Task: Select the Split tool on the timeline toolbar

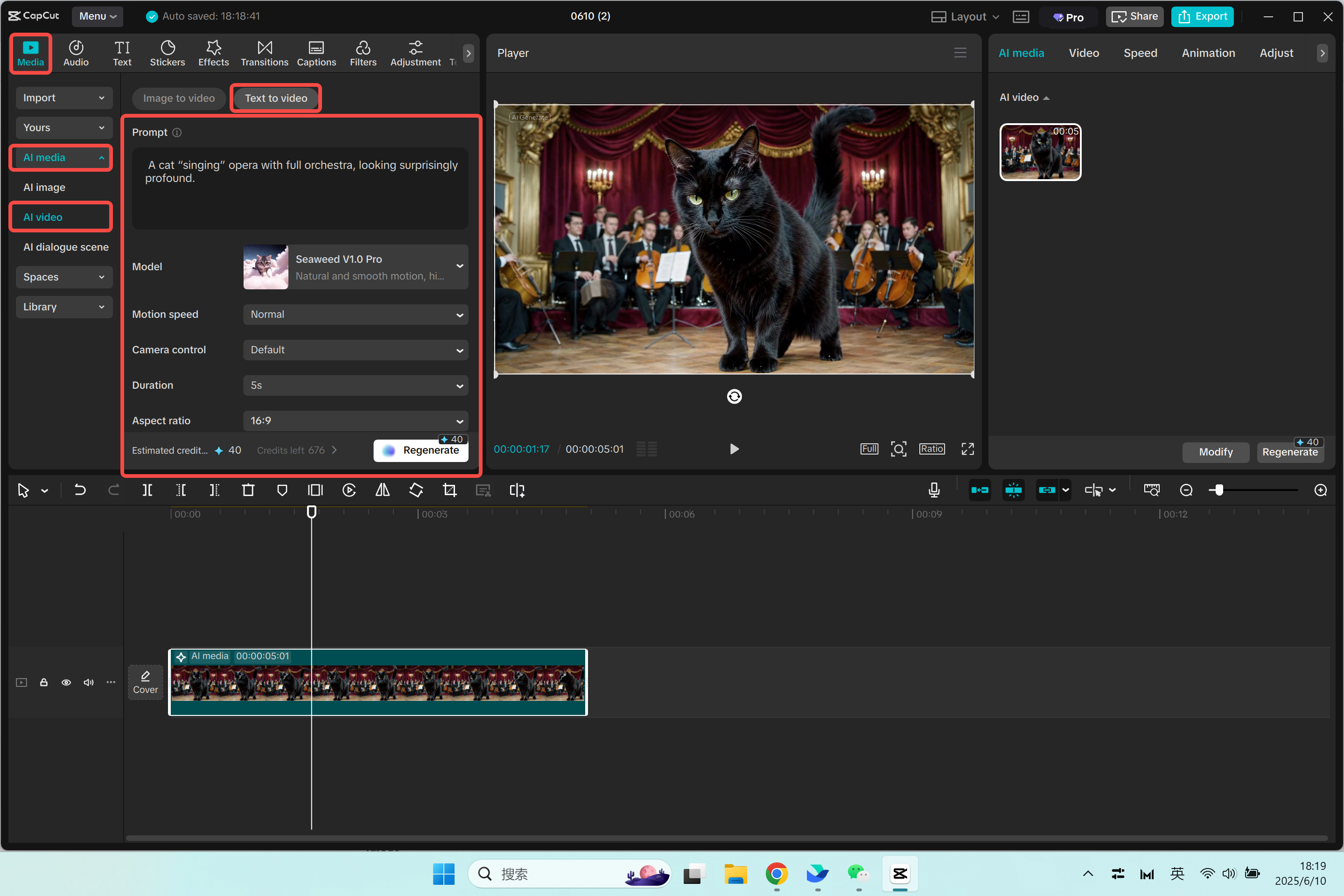Action: pos(147,490)
